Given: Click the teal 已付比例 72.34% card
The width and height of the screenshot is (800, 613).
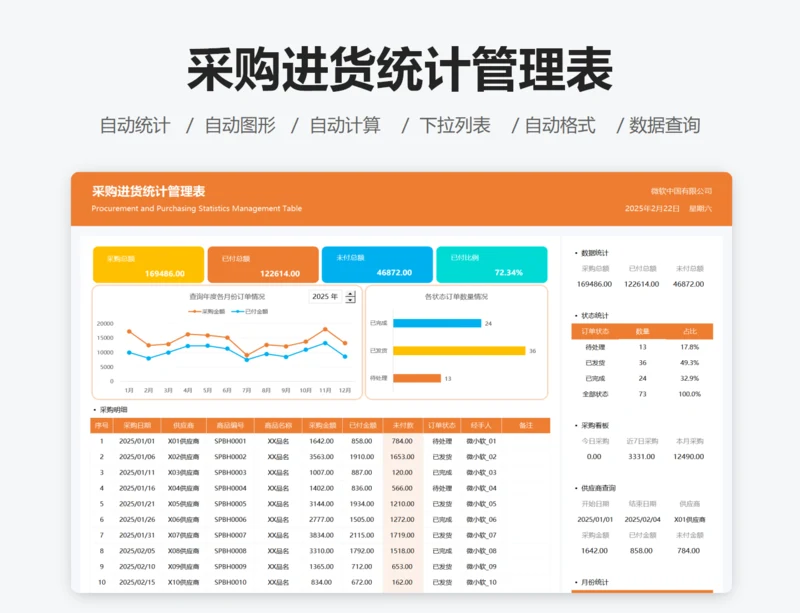Looking at the screenshot, I should [492, 265].
